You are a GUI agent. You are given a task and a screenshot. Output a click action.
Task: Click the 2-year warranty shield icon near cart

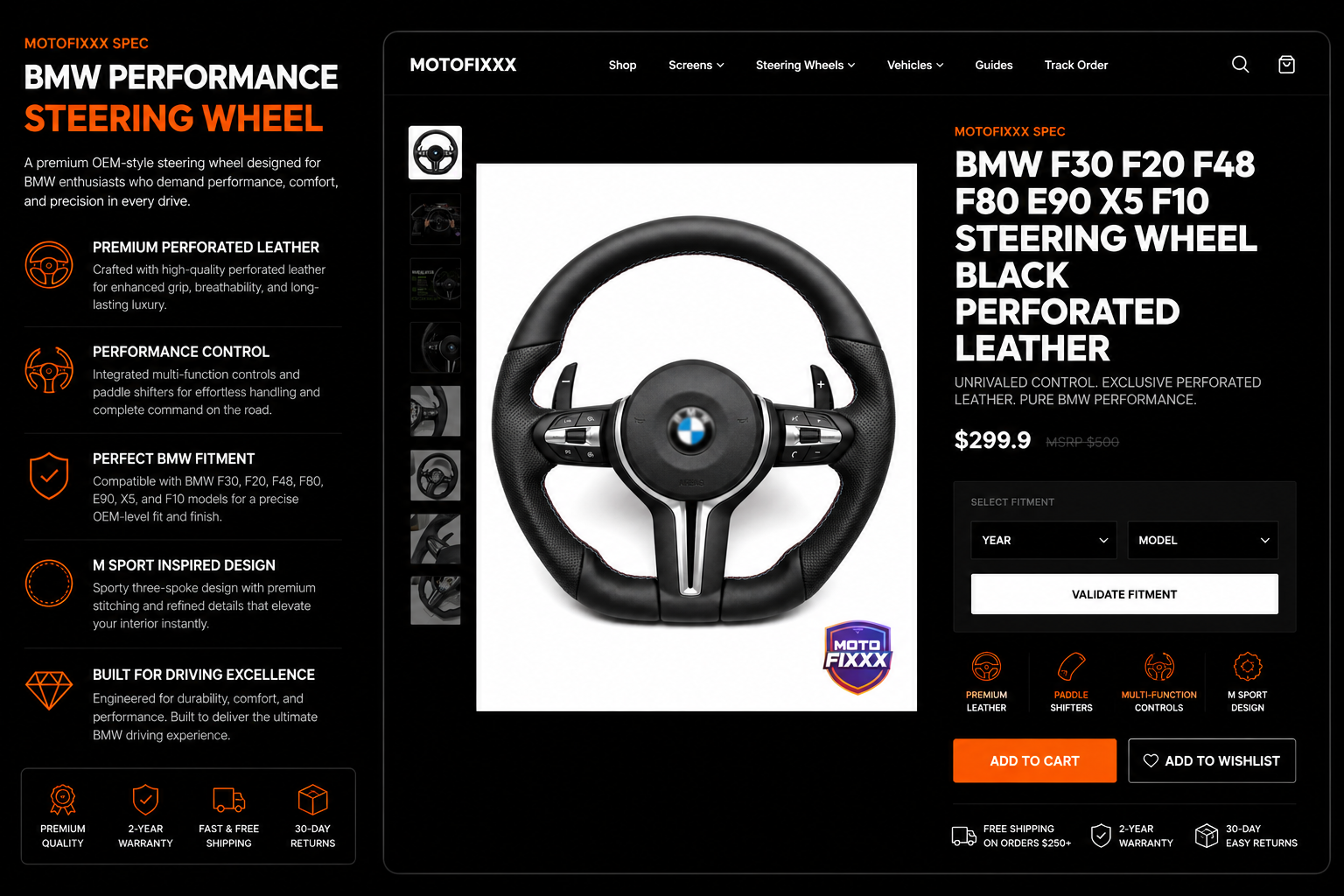tap(1101, 836)
